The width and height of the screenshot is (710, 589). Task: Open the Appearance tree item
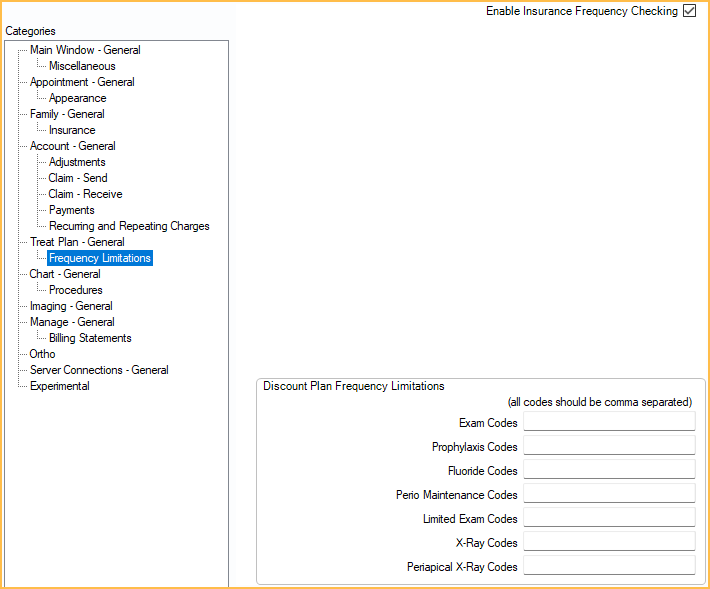77,98
